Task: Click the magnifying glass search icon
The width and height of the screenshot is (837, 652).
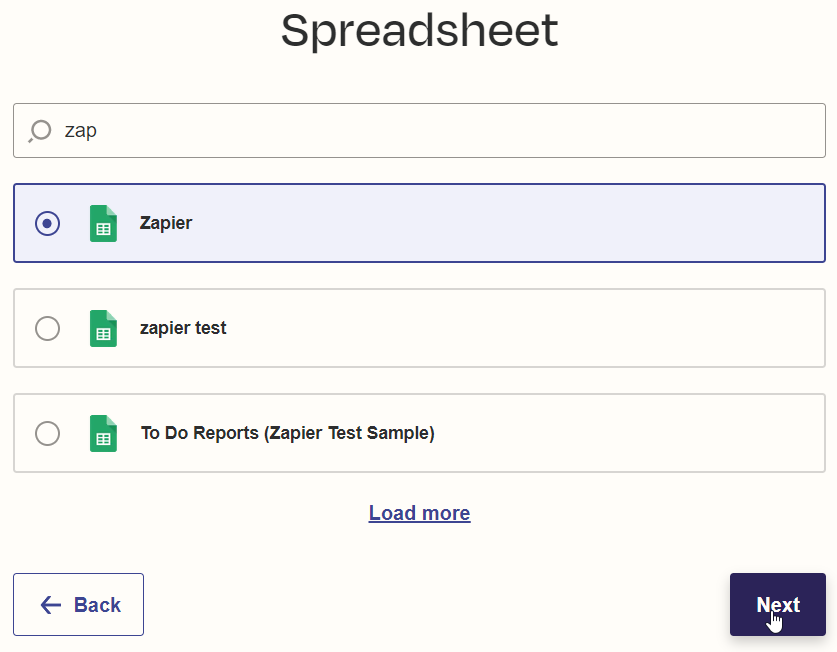Action: tap(40, 131)
